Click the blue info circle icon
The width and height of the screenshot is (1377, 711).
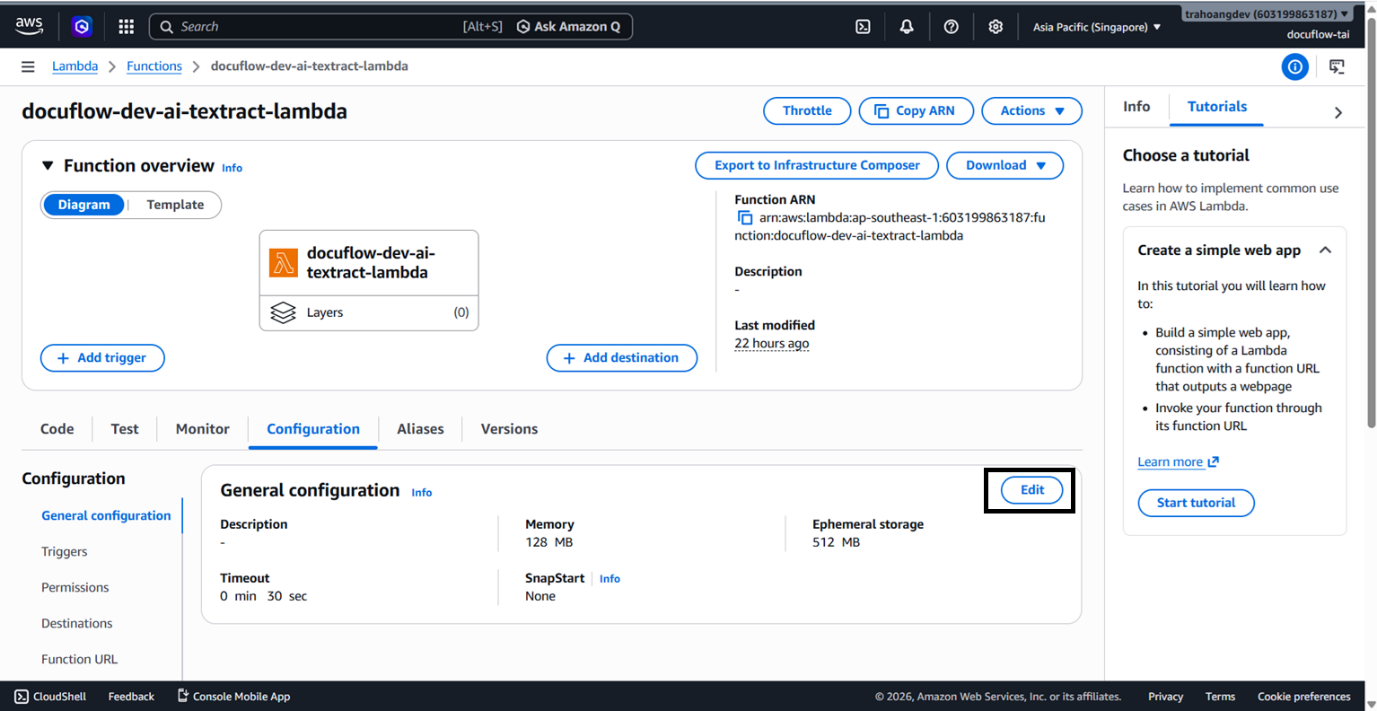click(x=1295, y=67)
